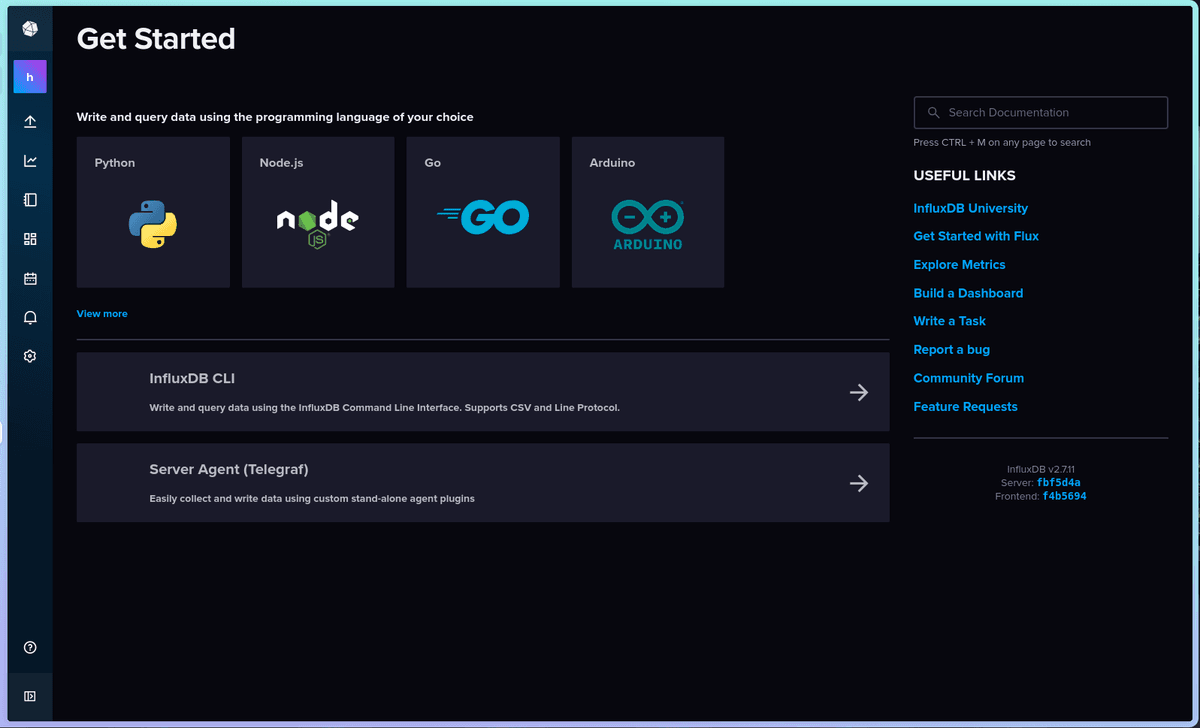Click the magnifier icon in search documentation

tap(934, 113)
